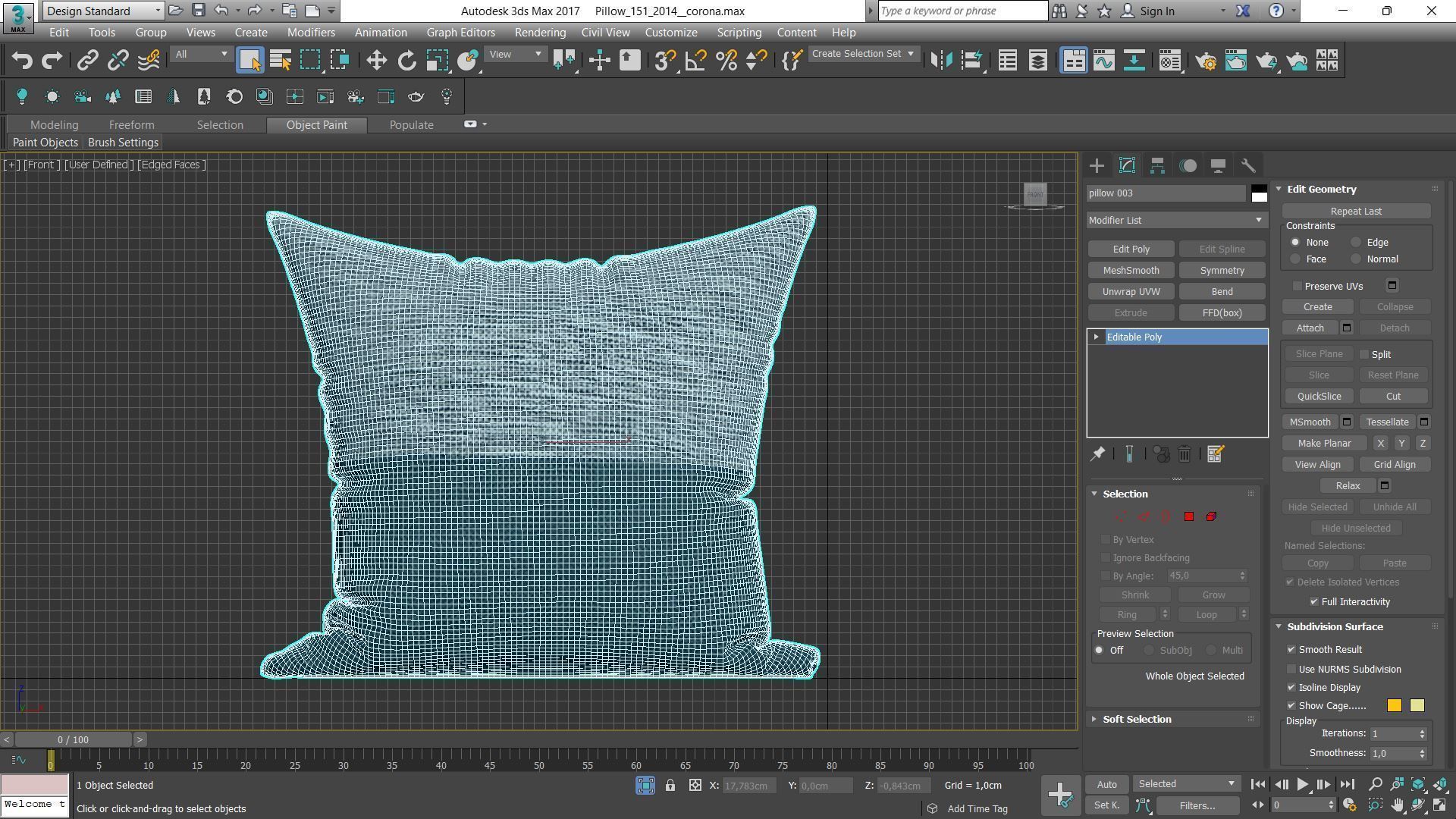Remove modifier with the trash icon
Screen dimensions: 1456x819
1185,454
